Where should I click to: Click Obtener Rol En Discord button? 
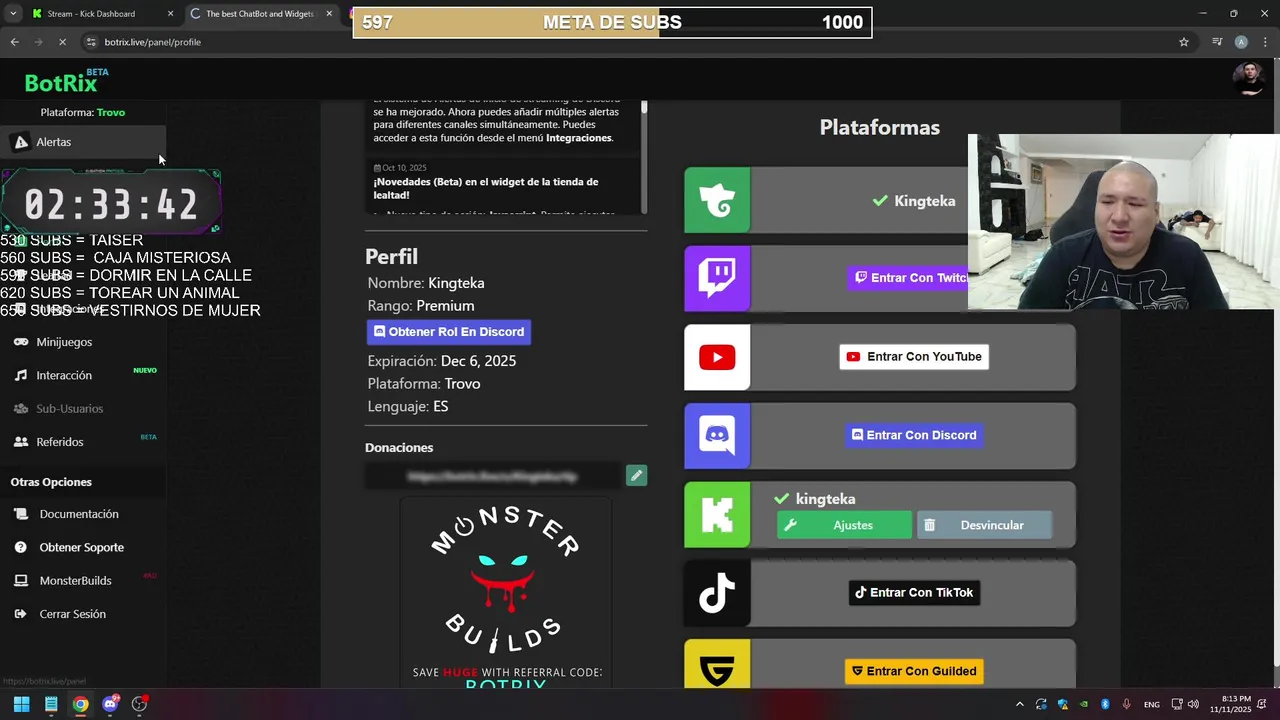[x=449, y=332]
